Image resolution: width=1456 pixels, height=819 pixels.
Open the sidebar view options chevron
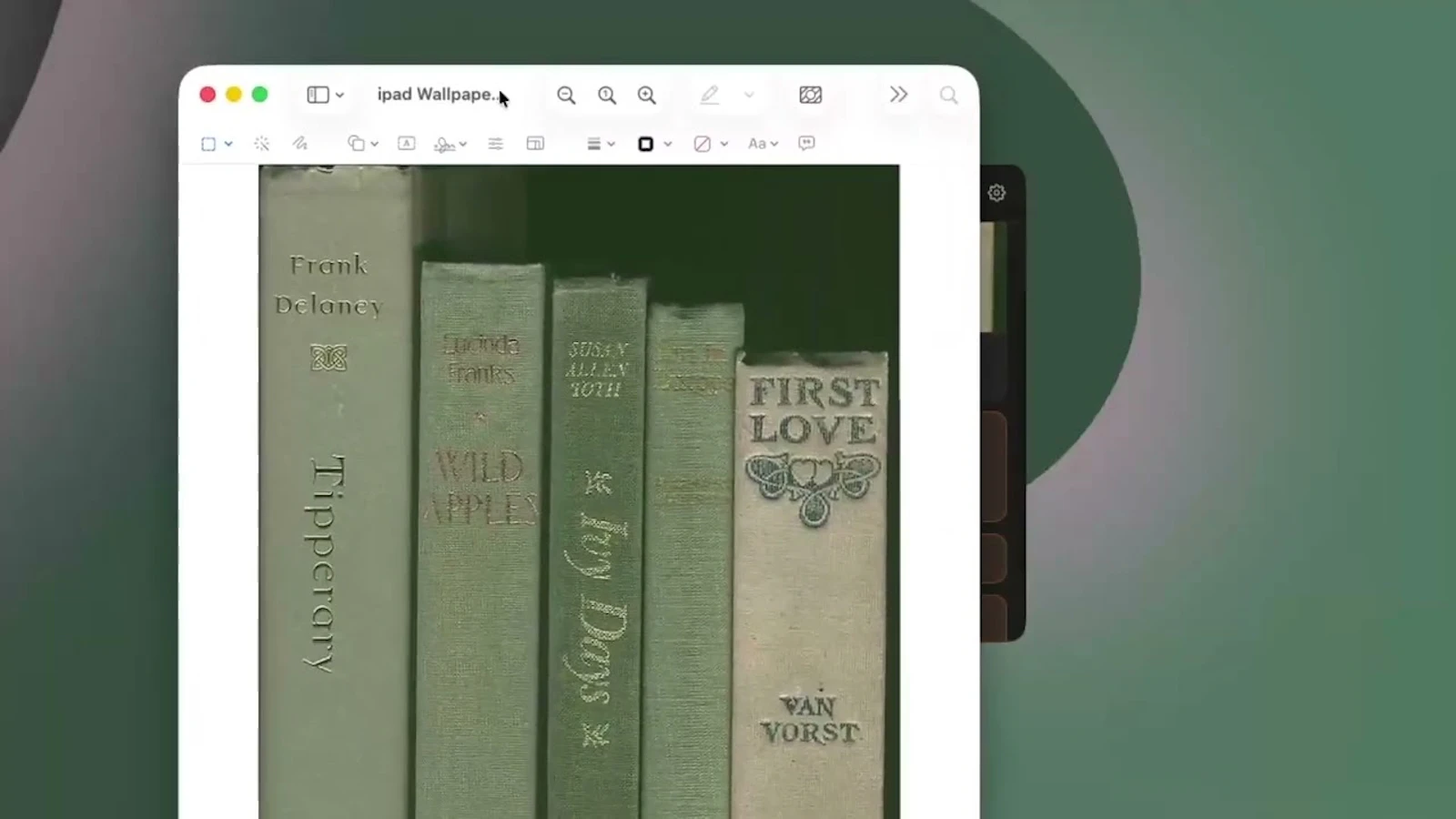(x=339, y=95)
